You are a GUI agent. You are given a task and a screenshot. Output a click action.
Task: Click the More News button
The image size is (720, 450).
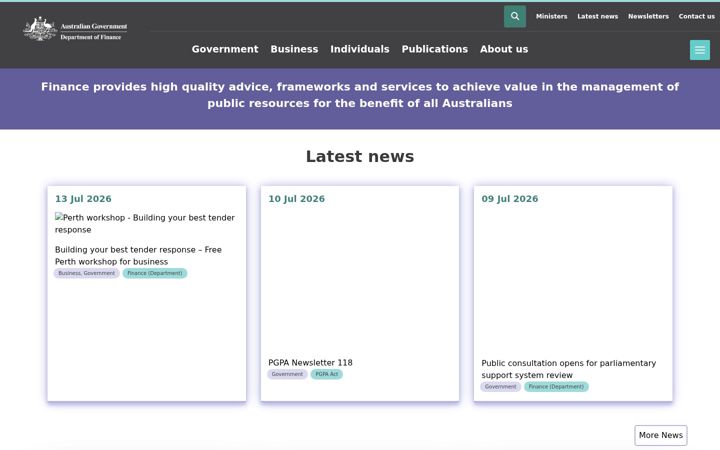pyautogui.click(x=661, y=435)
